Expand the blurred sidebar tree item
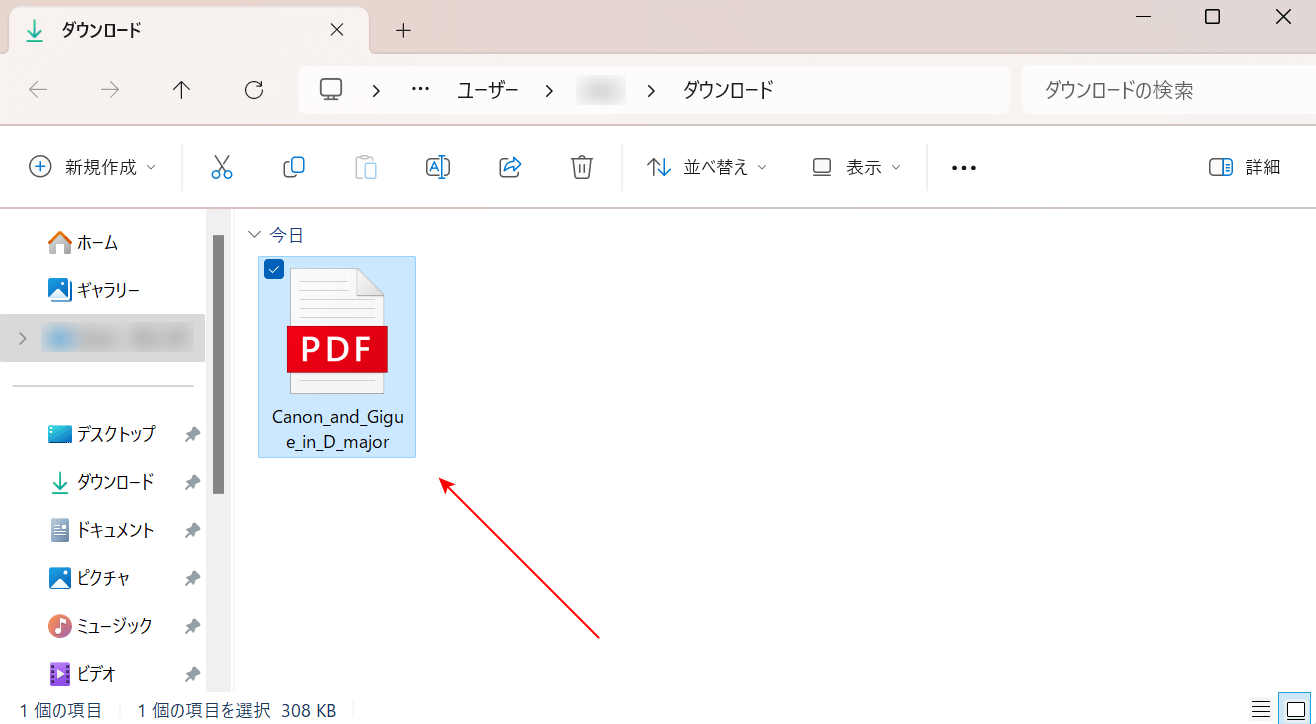 pos(23,338)
